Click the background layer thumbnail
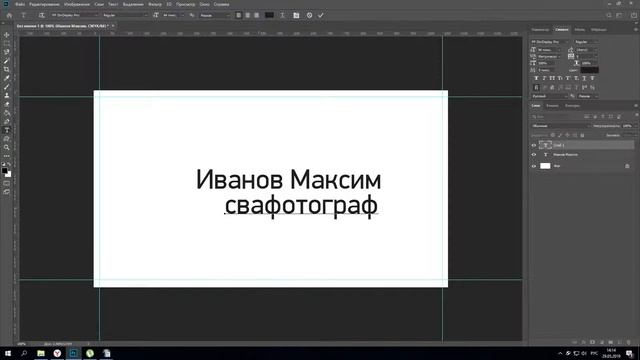640x360 pixels. pos(545,166)
